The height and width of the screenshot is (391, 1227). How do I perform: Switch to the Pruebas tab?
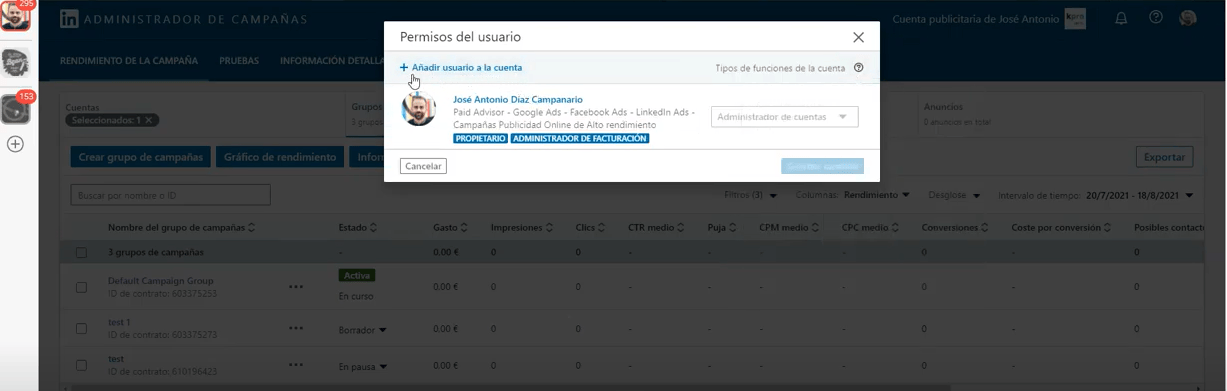coord(239,61)
